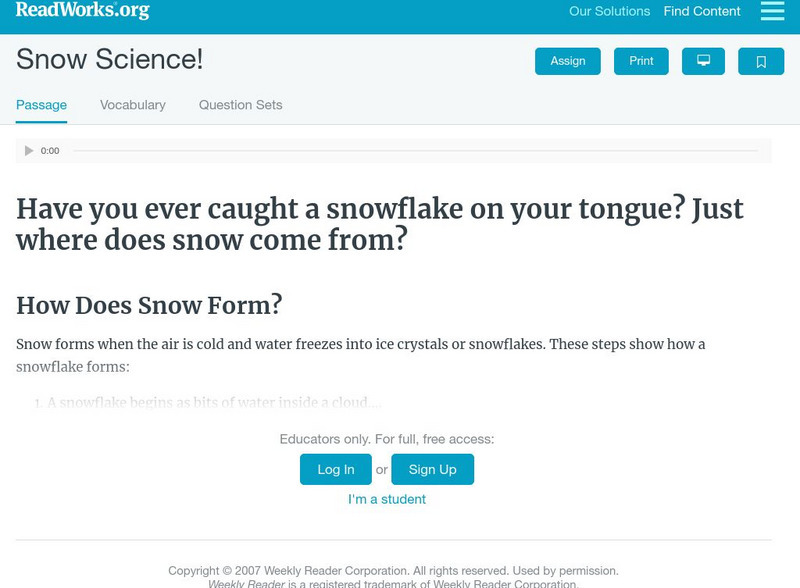
Task: Click the projector view monitor icon
Action: click(x=703, y=61)
